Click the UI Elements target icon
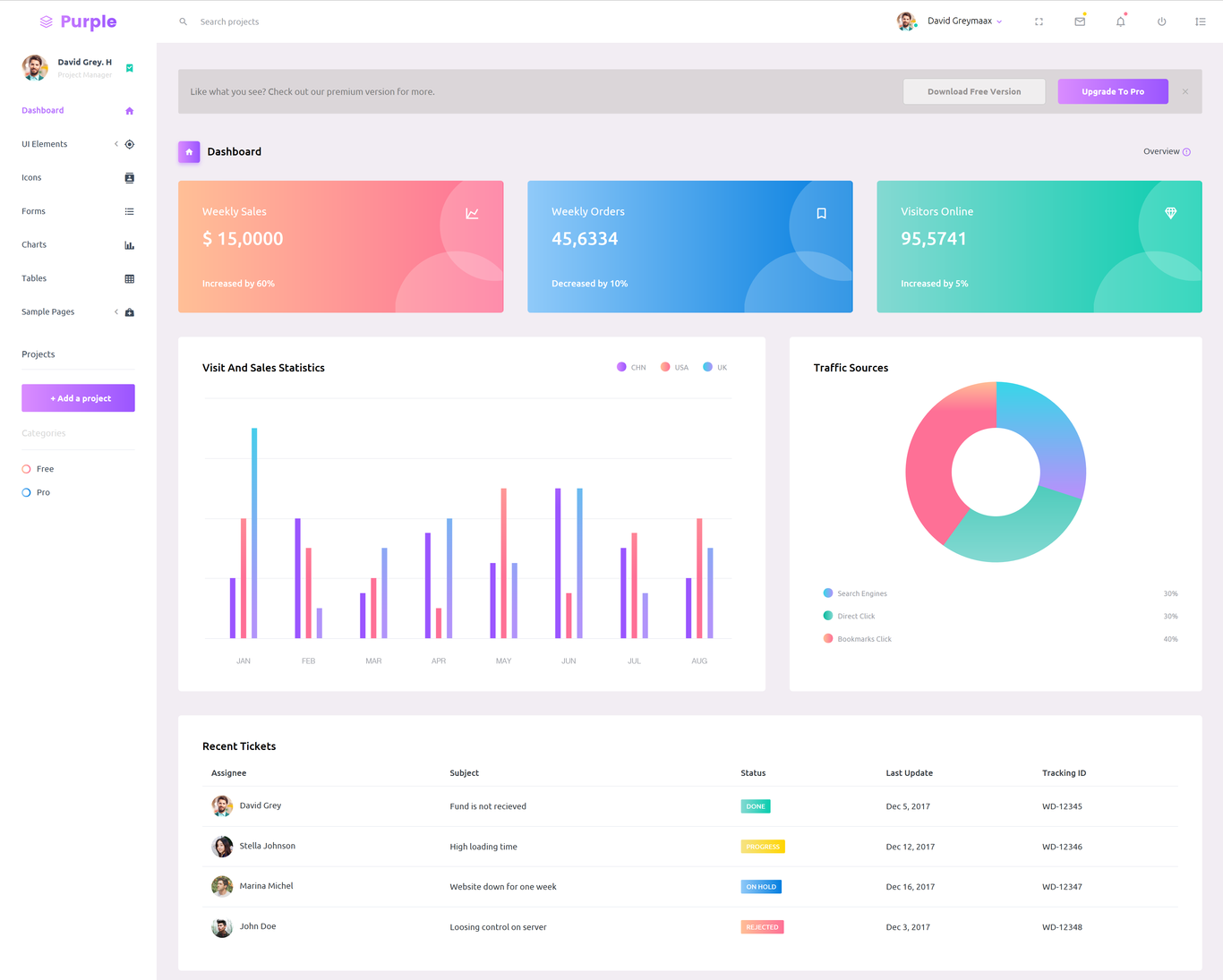The height and width of the screenshot is (980, 1223). click(x=129, y=144)
